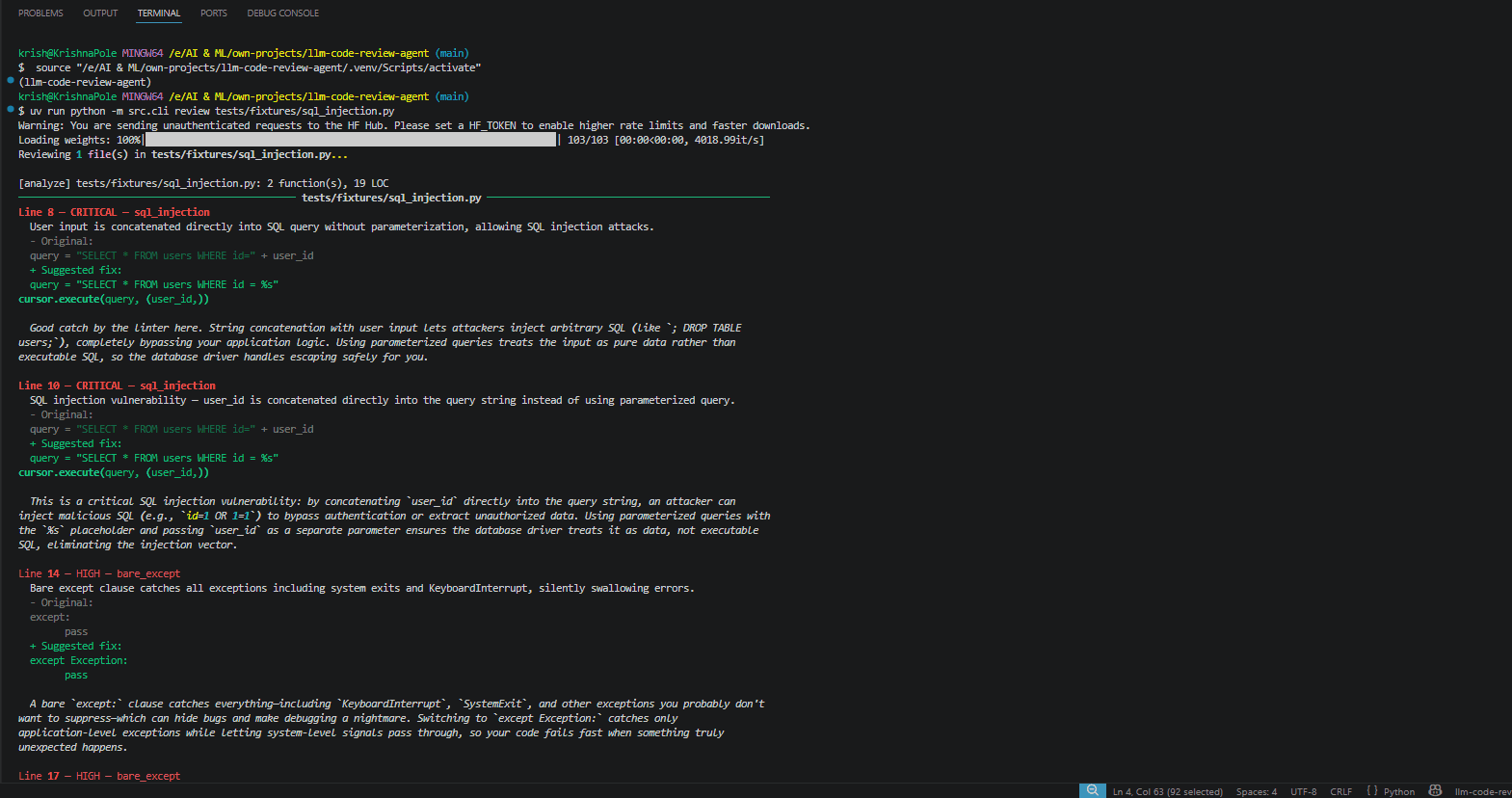Click the braces icon beside Python
1512x798 pixels.
pos(1372,790)
